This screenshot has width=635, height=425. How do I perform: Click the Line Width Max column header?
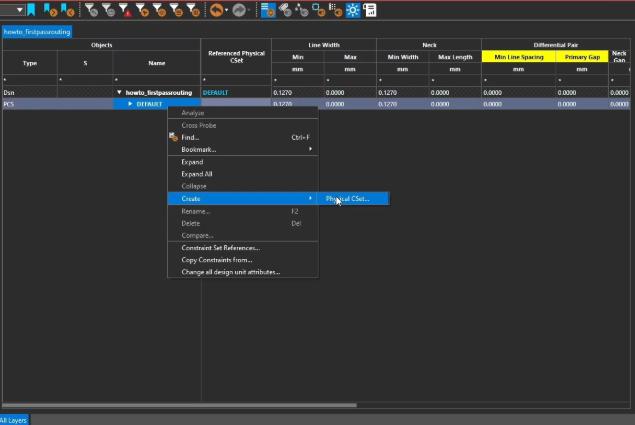pyautogui.click(x=350, y=57)
